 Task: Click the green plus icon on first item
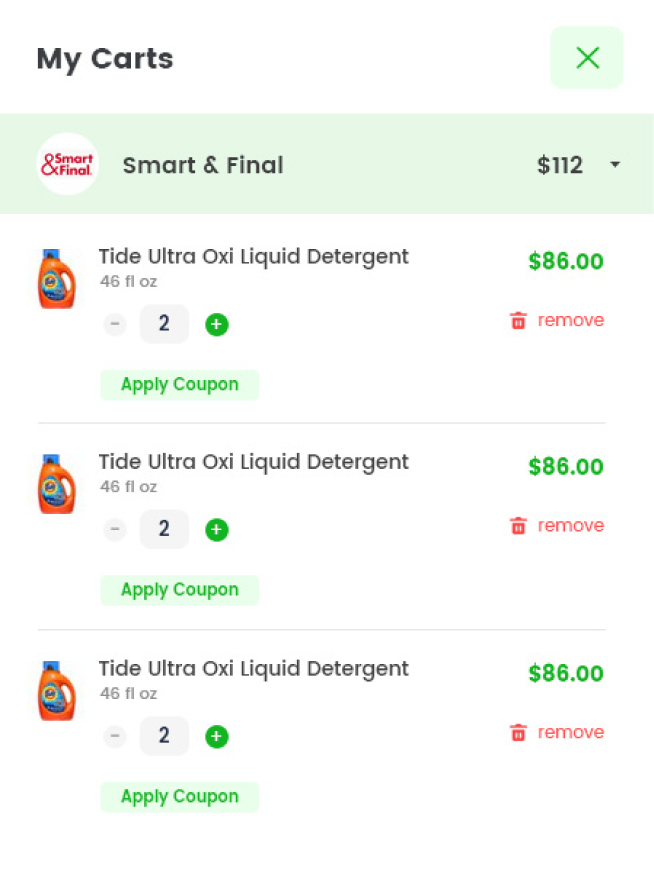[217, 324]
